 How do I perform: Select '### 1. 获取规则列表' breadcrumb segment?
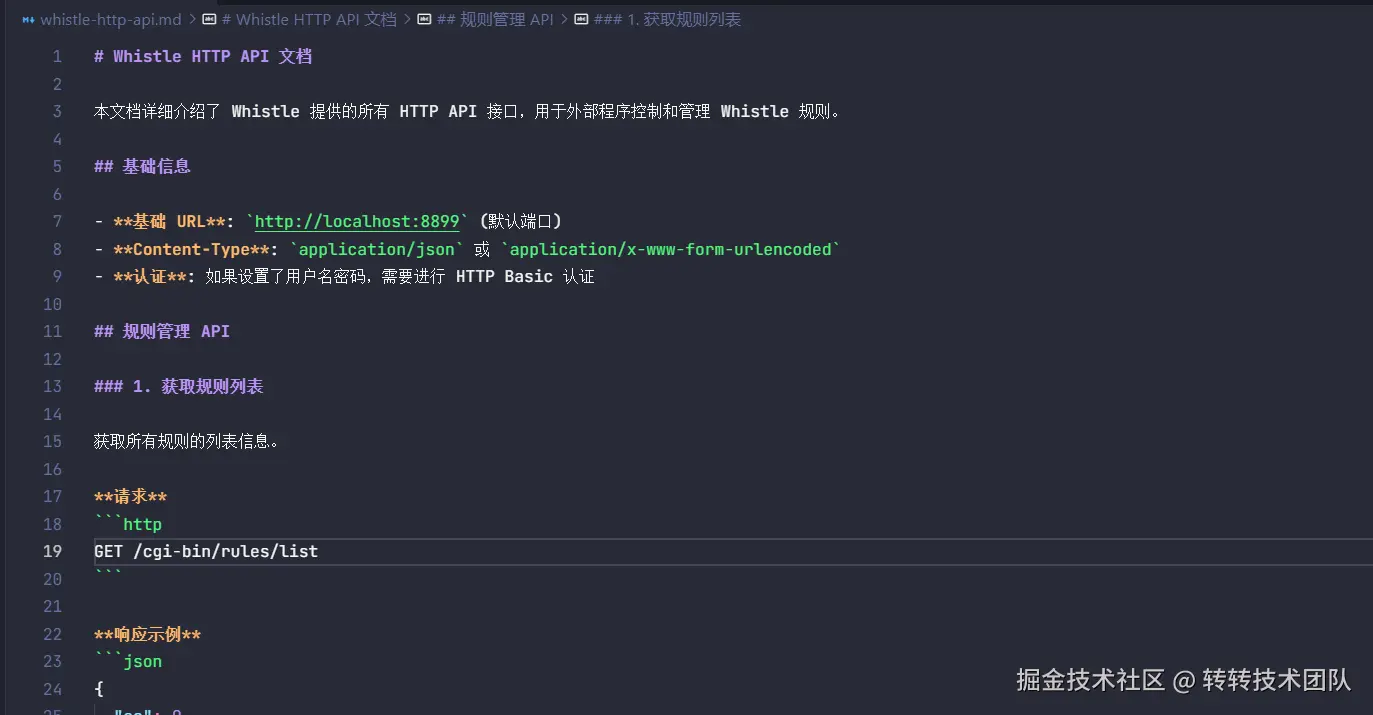pos(667,20)
